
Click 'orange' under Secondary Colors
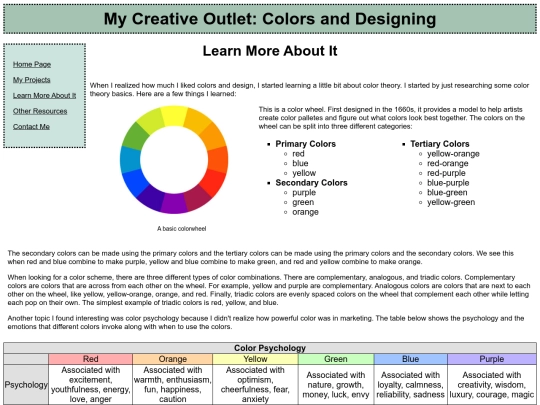click(x=305, y=212)
